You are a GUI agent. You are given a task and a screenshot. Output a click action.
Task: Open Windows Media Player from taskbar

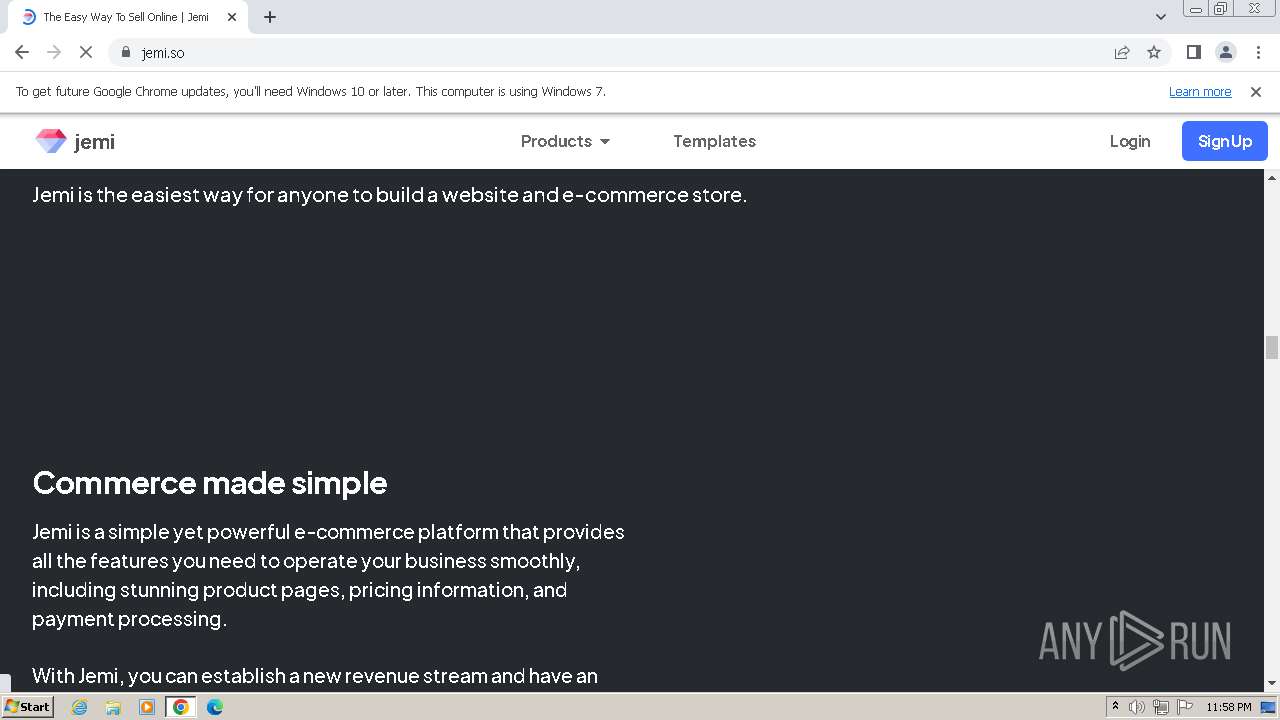click(x=147, y=707)
